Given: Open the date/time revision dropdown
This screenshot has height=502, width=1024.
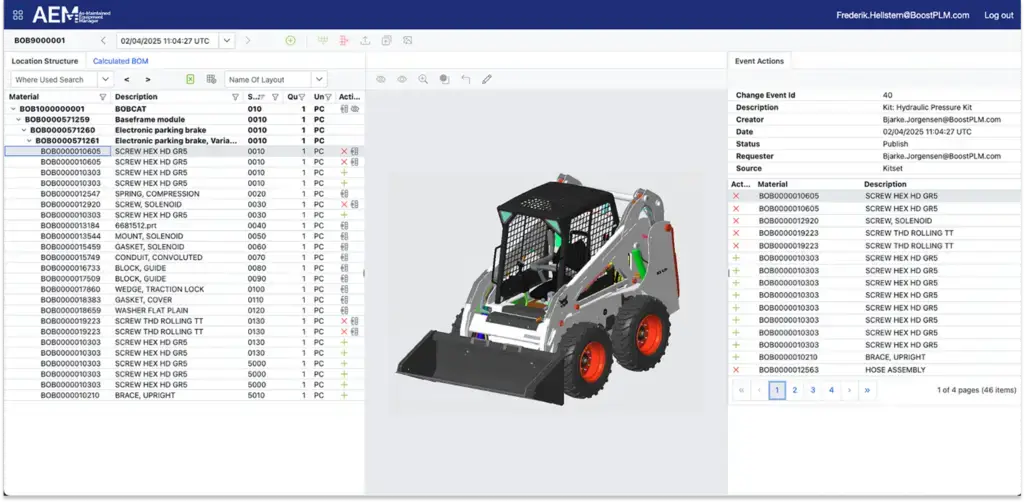Looking at the screenshot, I should [227, 41].
